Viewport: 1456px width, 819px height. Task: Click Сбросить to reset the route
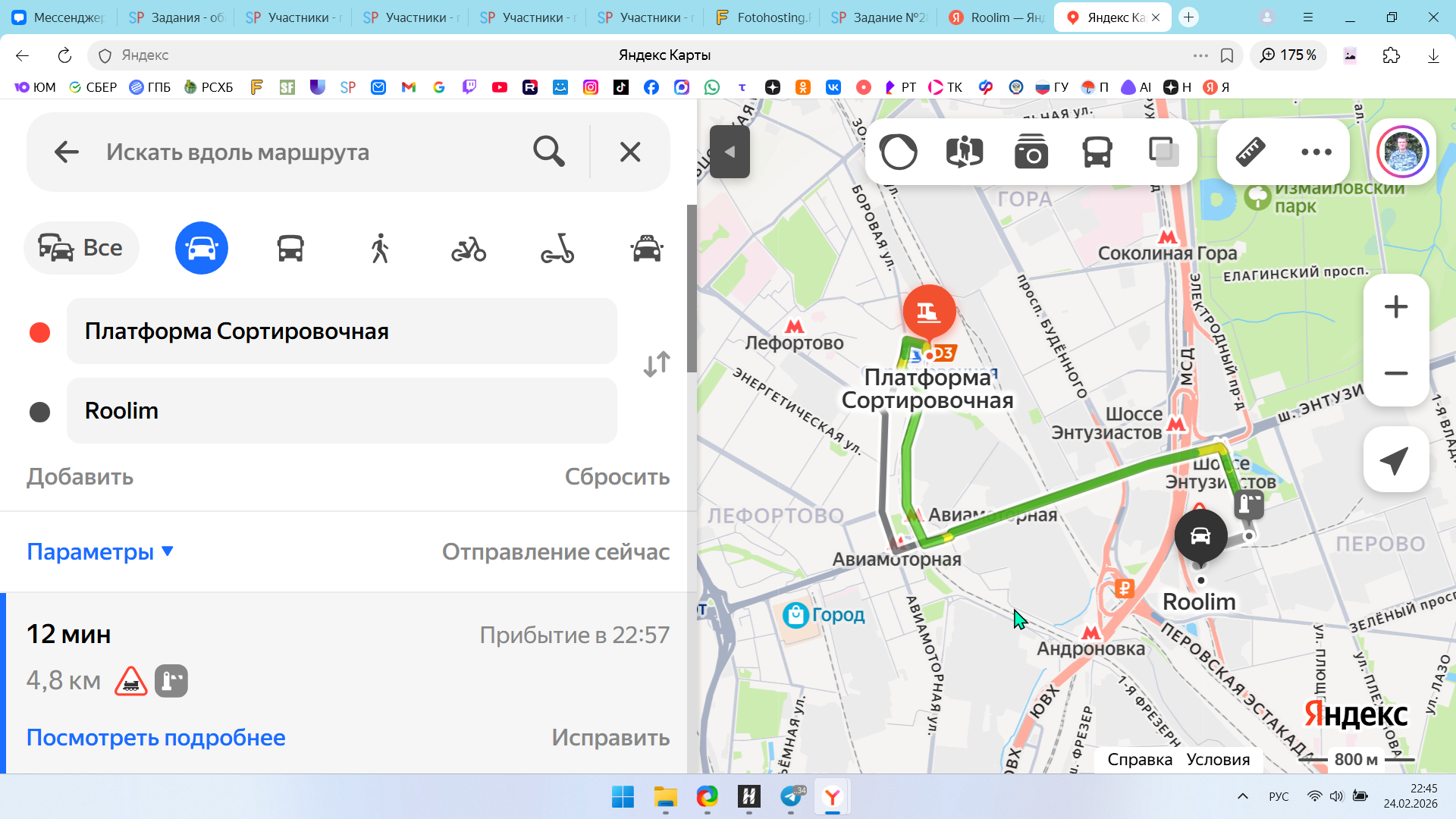[617, 476]
